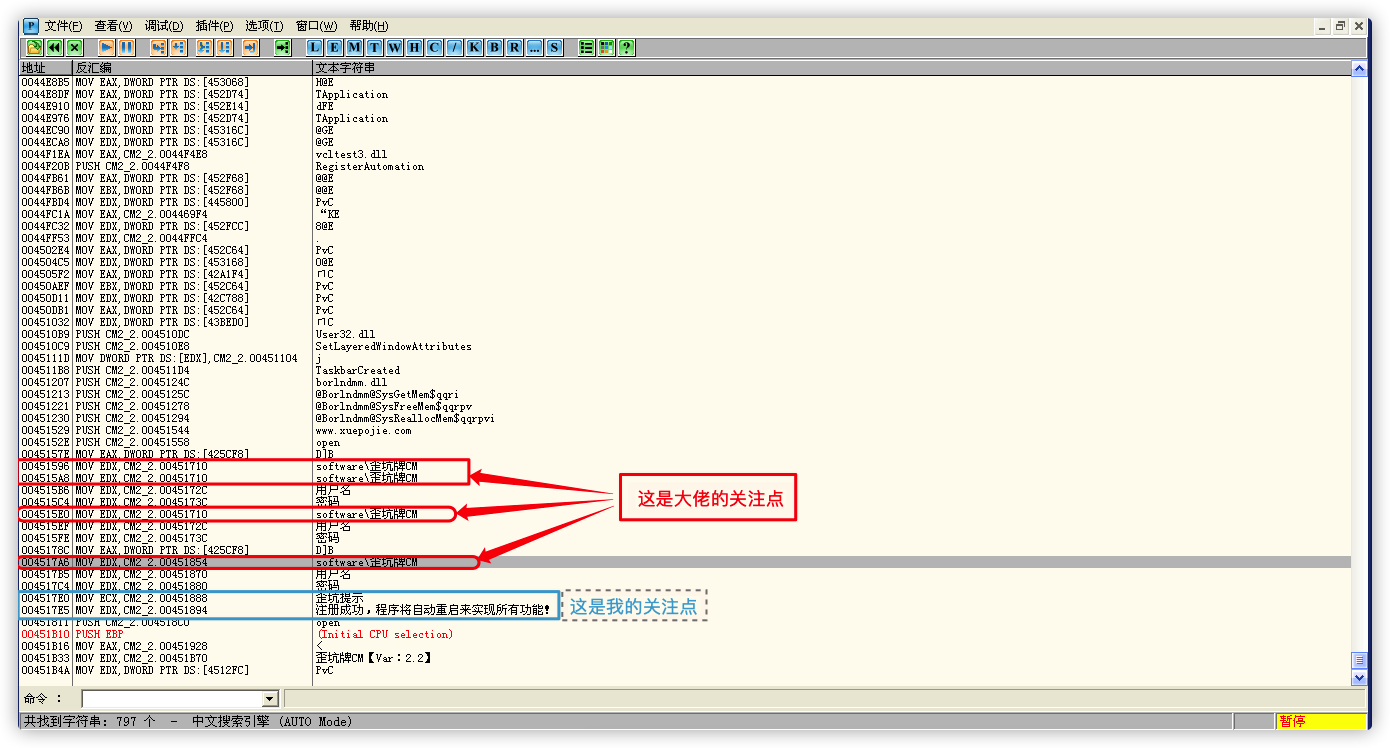Click the Run (play) toolbar button
1390x748 pixels.
106,47
